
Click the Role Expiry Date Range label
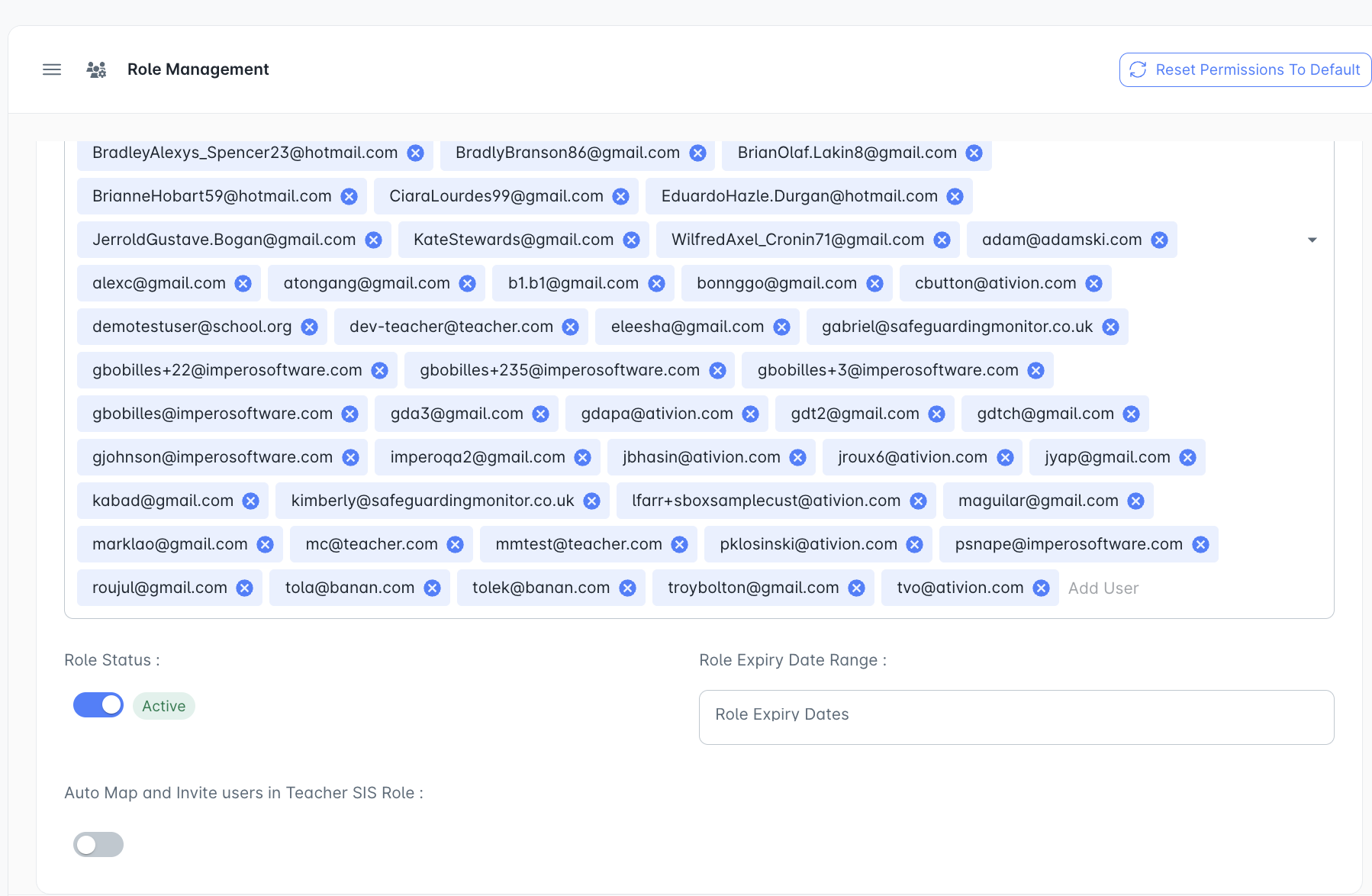click(793, 660)
